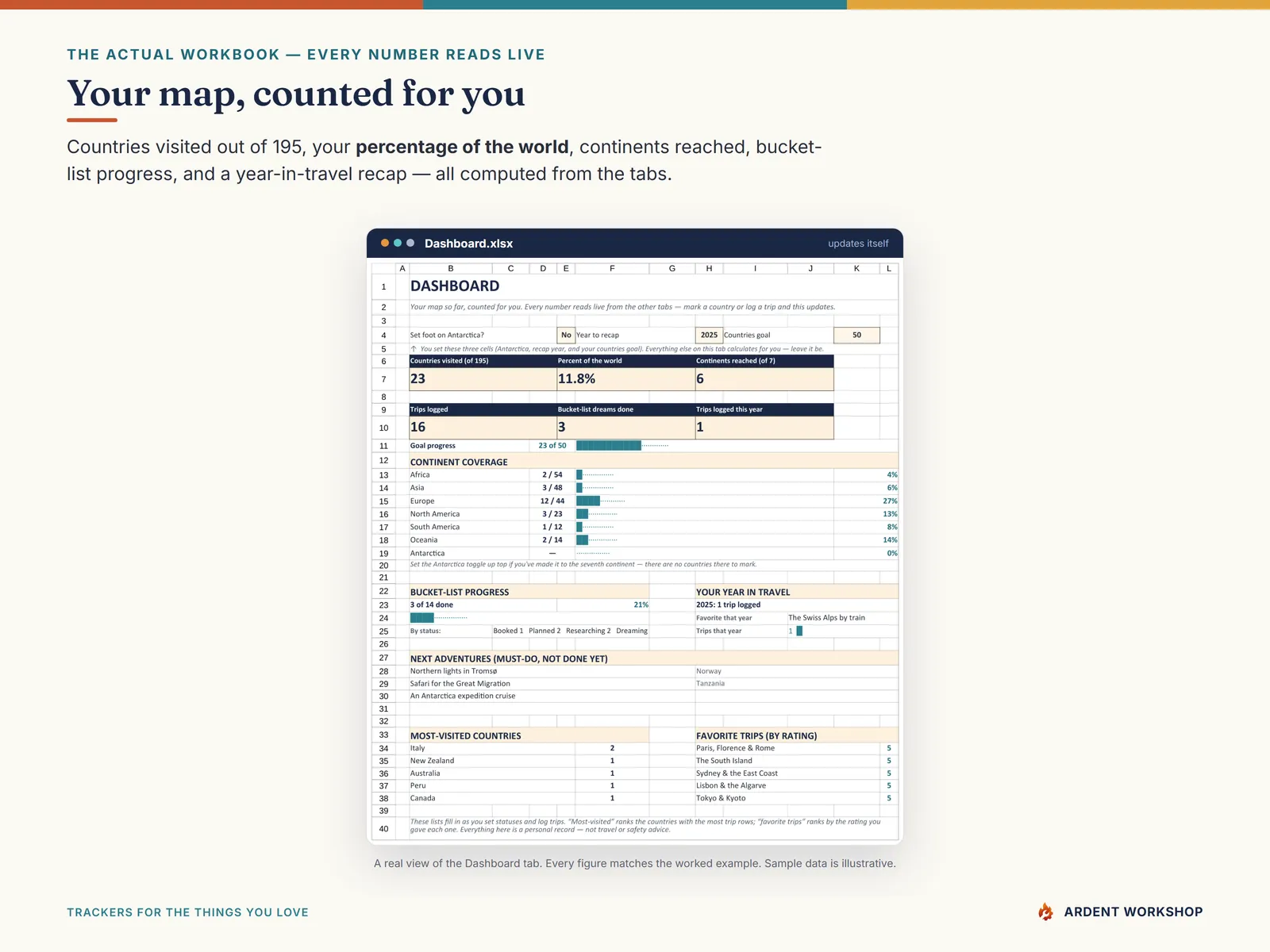Click 'The Swiss Alps by train' cell
Viewport: 1270px width, 952px height.
point(826,618)
